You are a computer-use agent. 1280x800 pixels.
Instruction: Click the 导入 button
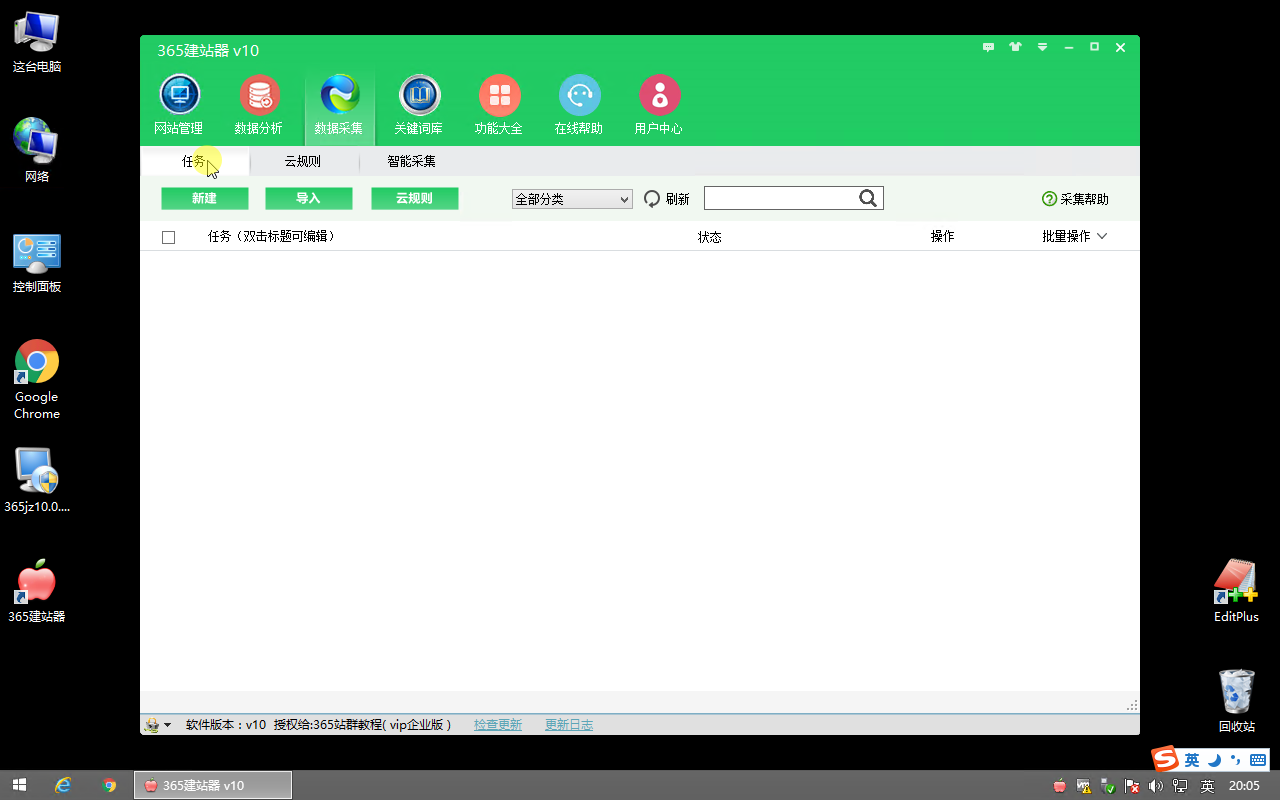pos(309,198)
